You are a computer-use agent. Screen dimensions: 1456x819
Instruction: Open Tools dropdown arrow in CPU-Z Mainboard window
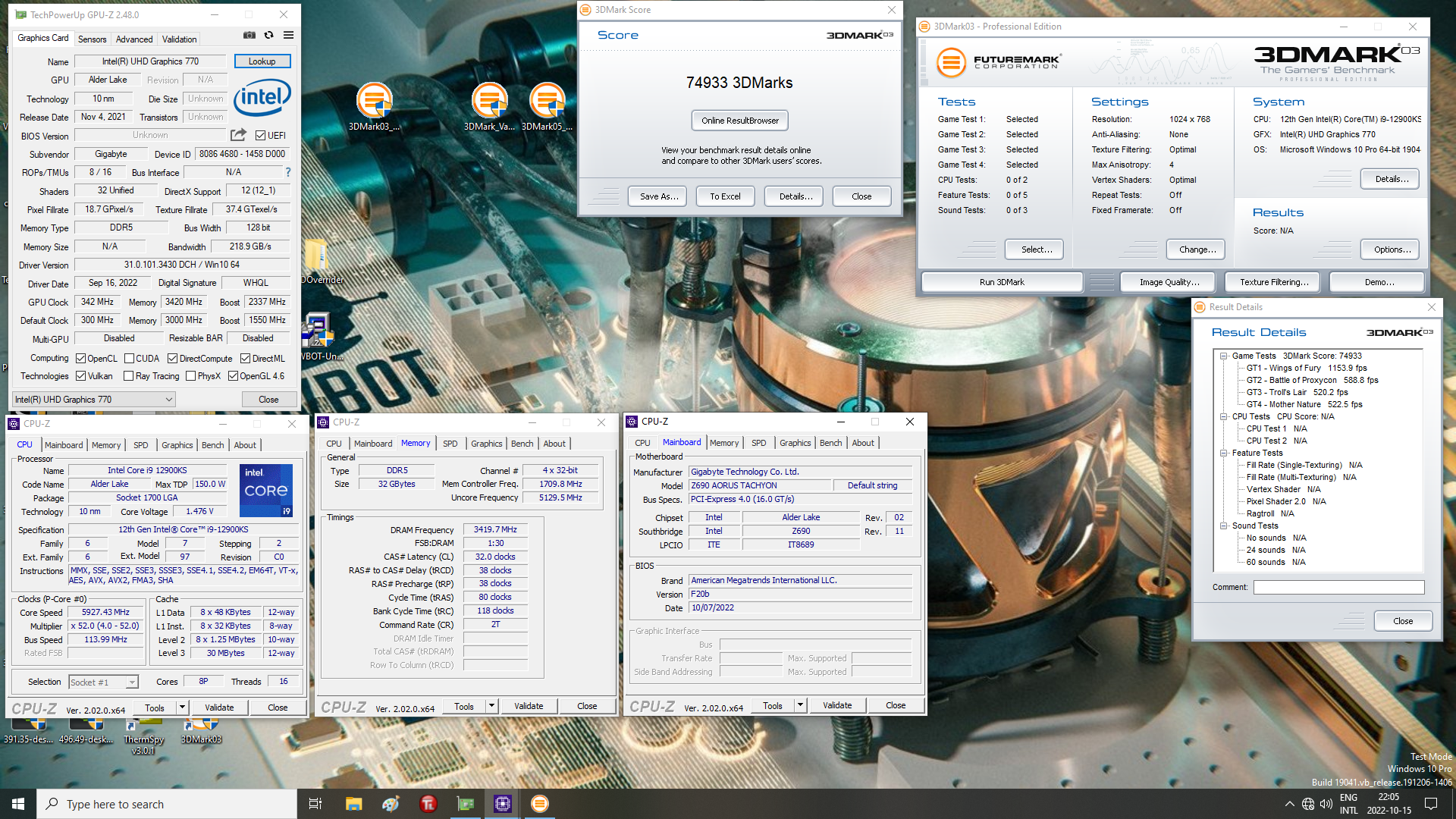click(x=800, y=705)
